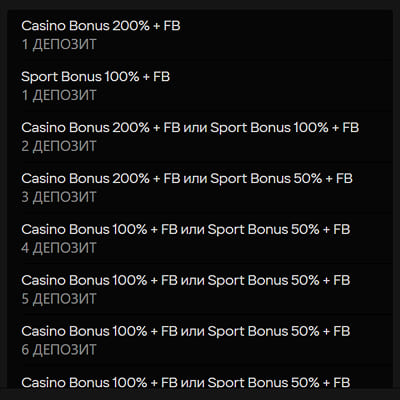Choose the bonus title above 4 ДЕПОЗИТ
The height and width of the screenshot is (400, 400).
click(186, 230)
